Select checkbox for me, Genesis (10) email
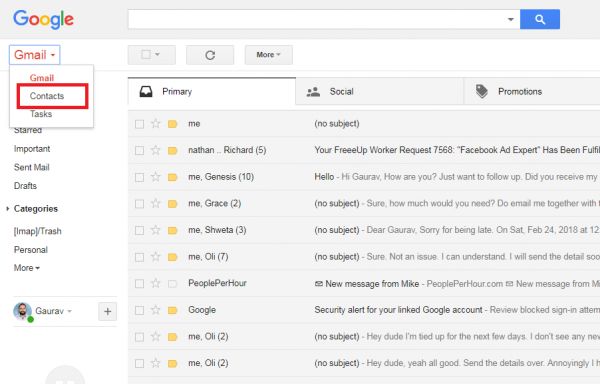 139,177
